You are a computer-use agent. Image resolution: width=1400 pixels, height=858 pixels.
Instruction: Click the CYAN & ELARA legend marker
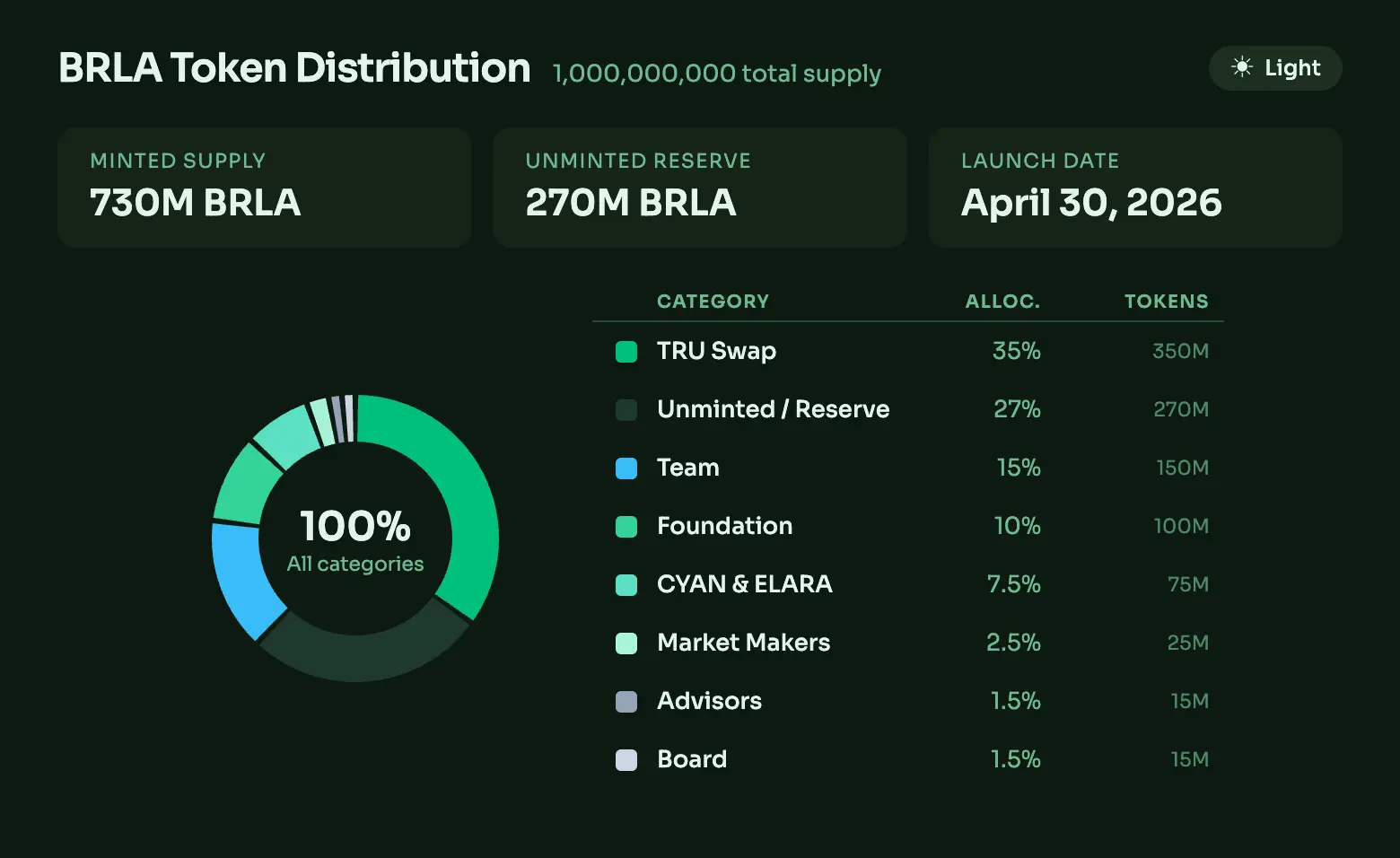626,584
